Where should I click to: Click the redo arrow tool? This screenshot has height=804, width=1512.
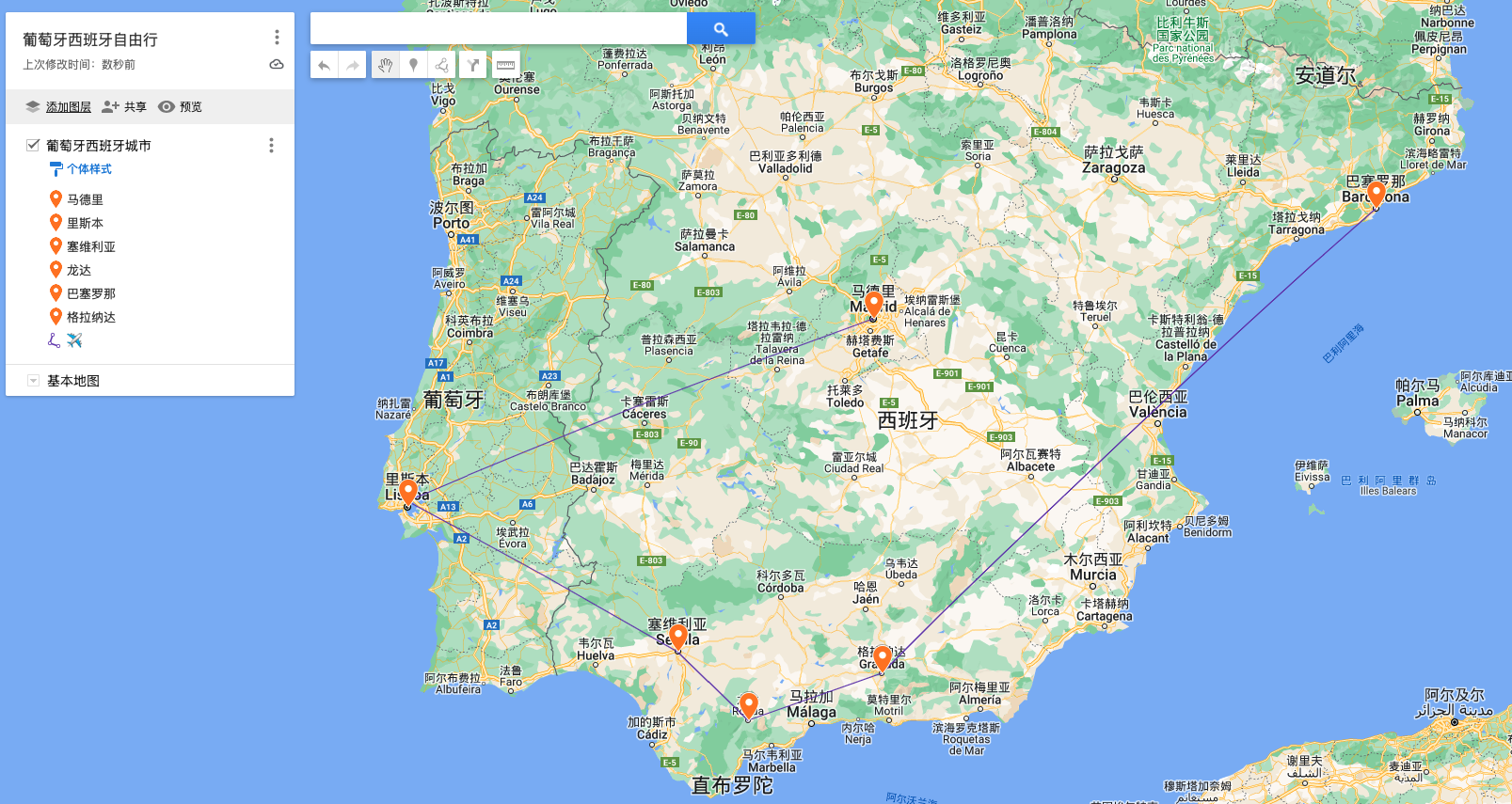pos(353,65)
